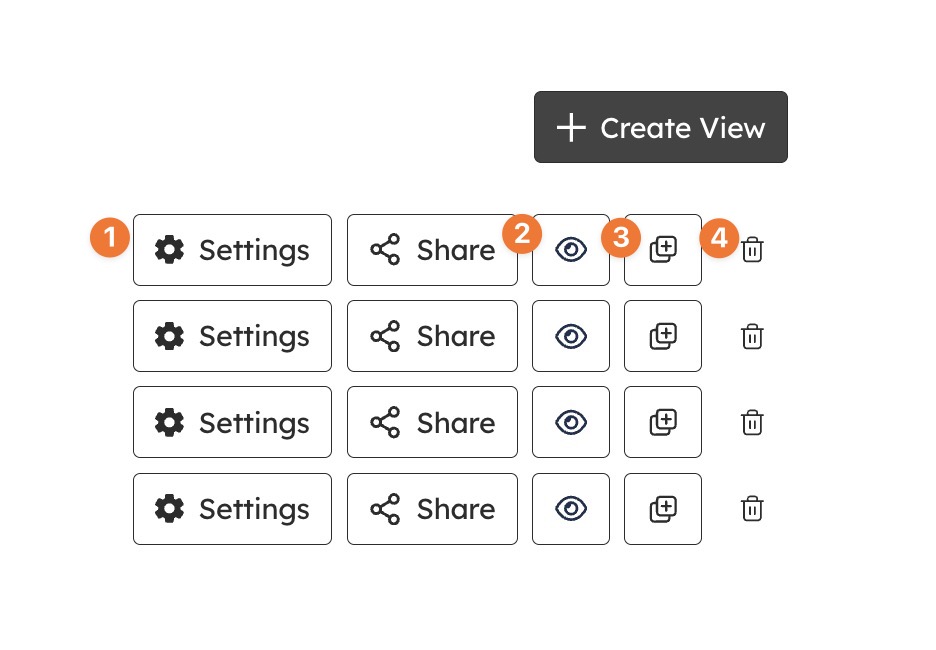Click the Create View button
The width and height of the screenshot is (936, 650).
[x=660, y=127]
